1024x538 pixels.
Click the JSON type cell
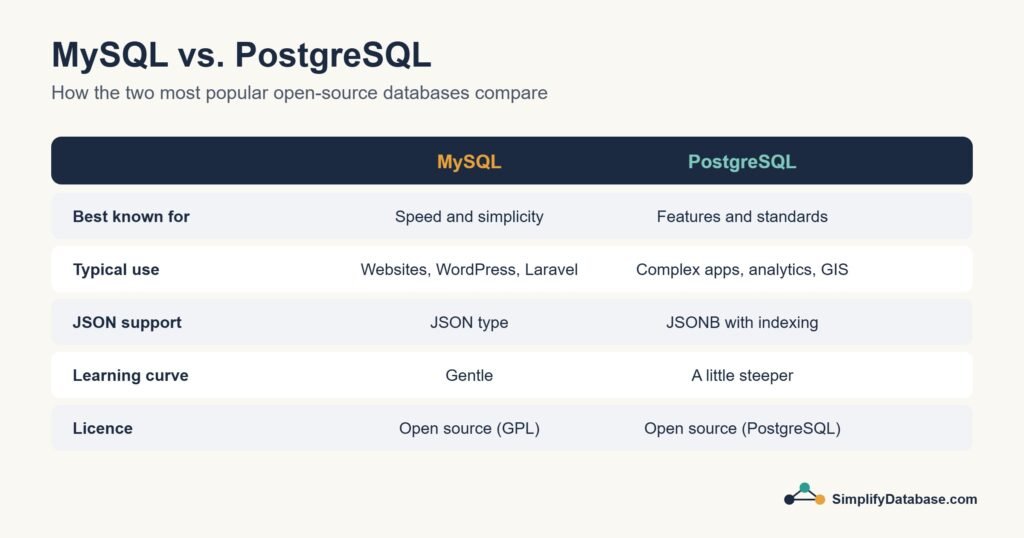[469, 323]
